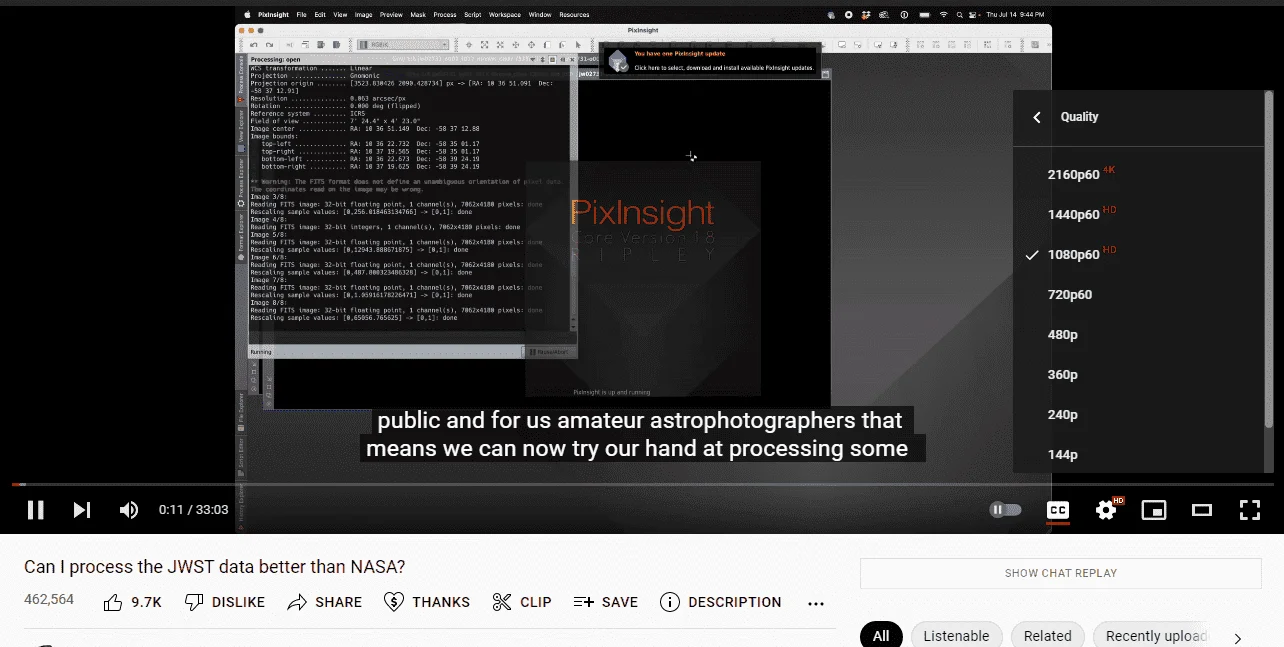
Task: Enter full screen mode
Action: [x=1250, y=510]
